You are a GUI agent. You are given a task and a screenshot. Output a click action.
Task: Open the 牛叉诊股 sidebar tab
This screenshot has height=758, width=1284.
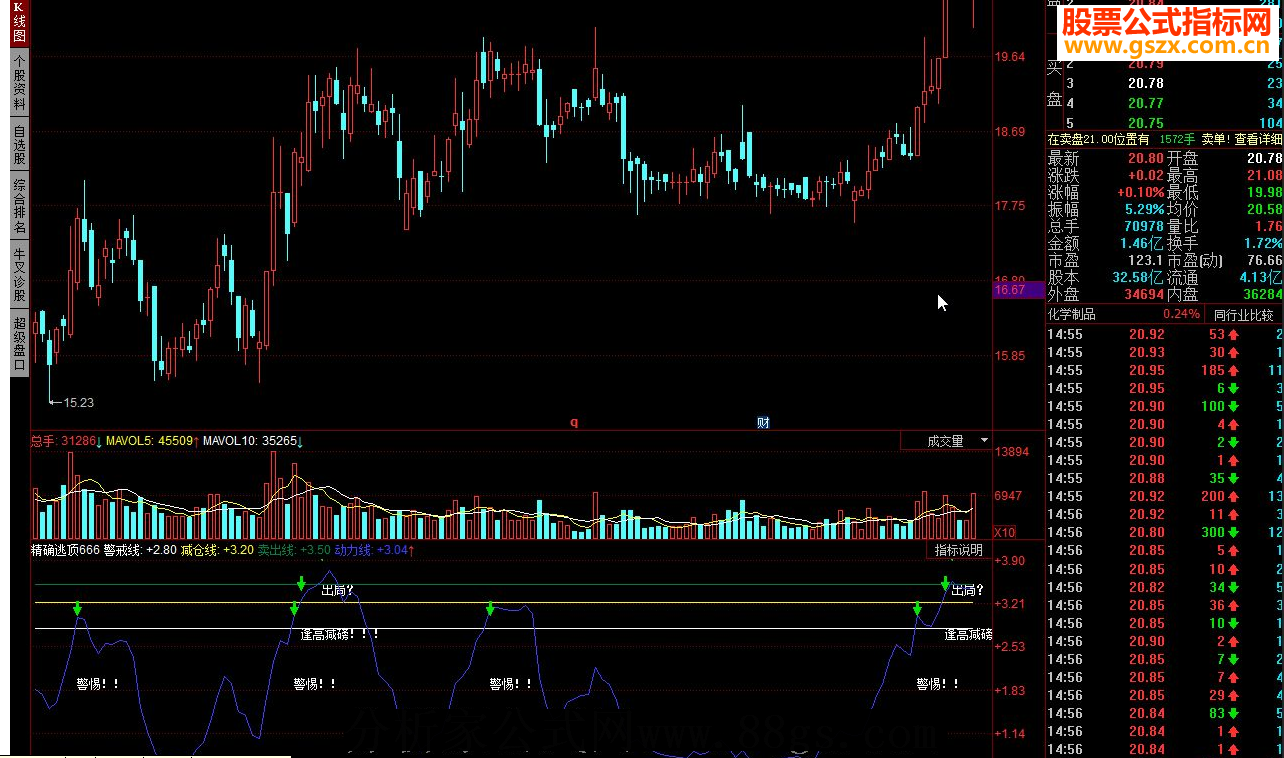19,274
